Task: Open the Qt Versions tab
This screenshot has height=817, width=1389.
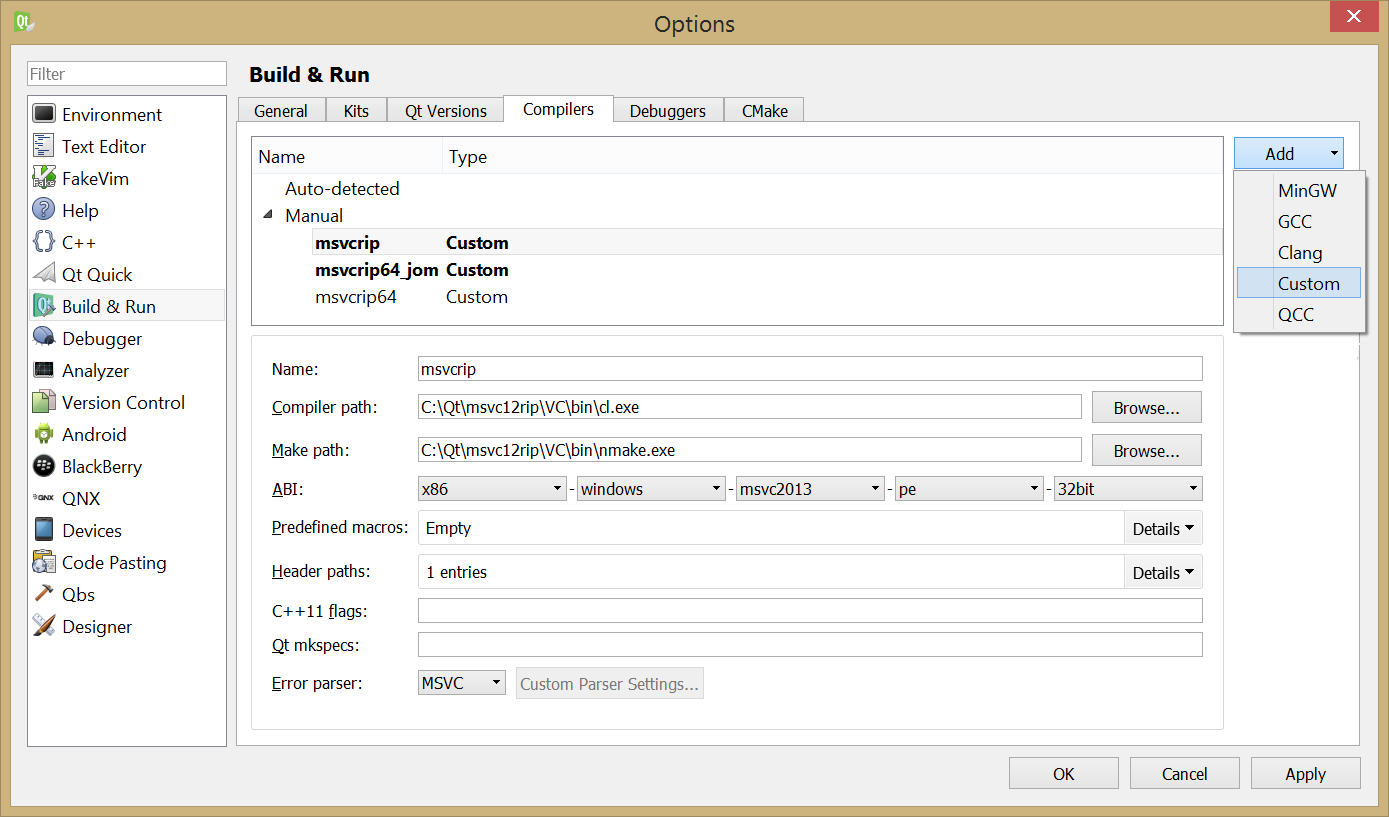Action: point(446,111)
